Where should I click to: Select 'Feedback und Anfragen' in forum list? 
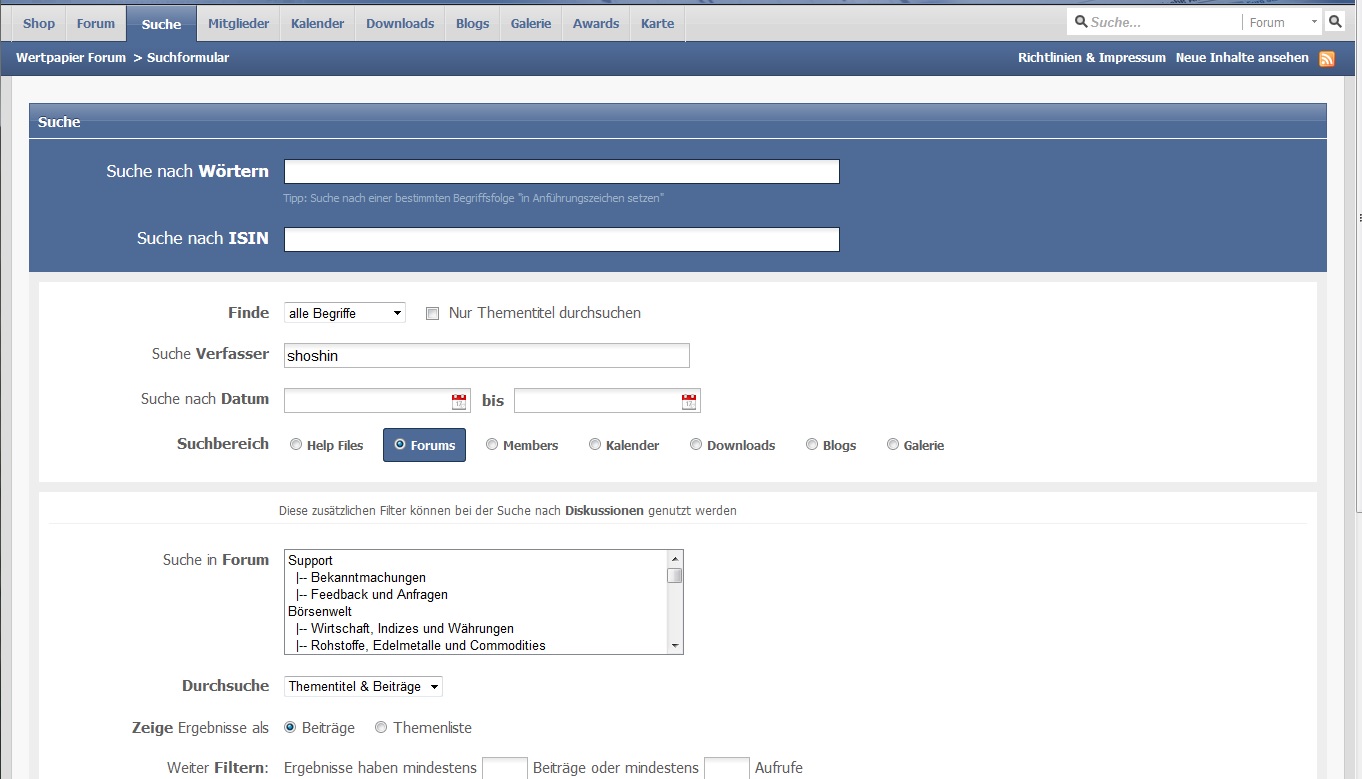click(379, 595)
